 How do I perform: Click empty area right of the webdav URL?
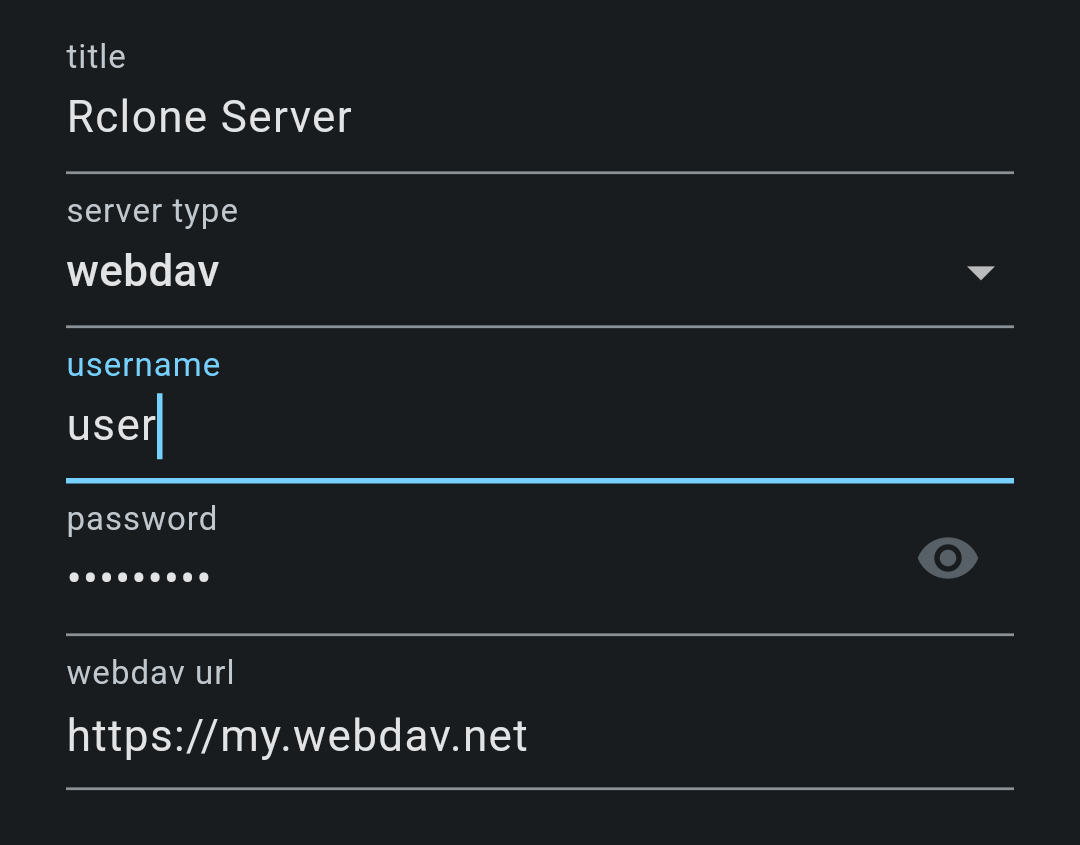[x=770, y=737]
